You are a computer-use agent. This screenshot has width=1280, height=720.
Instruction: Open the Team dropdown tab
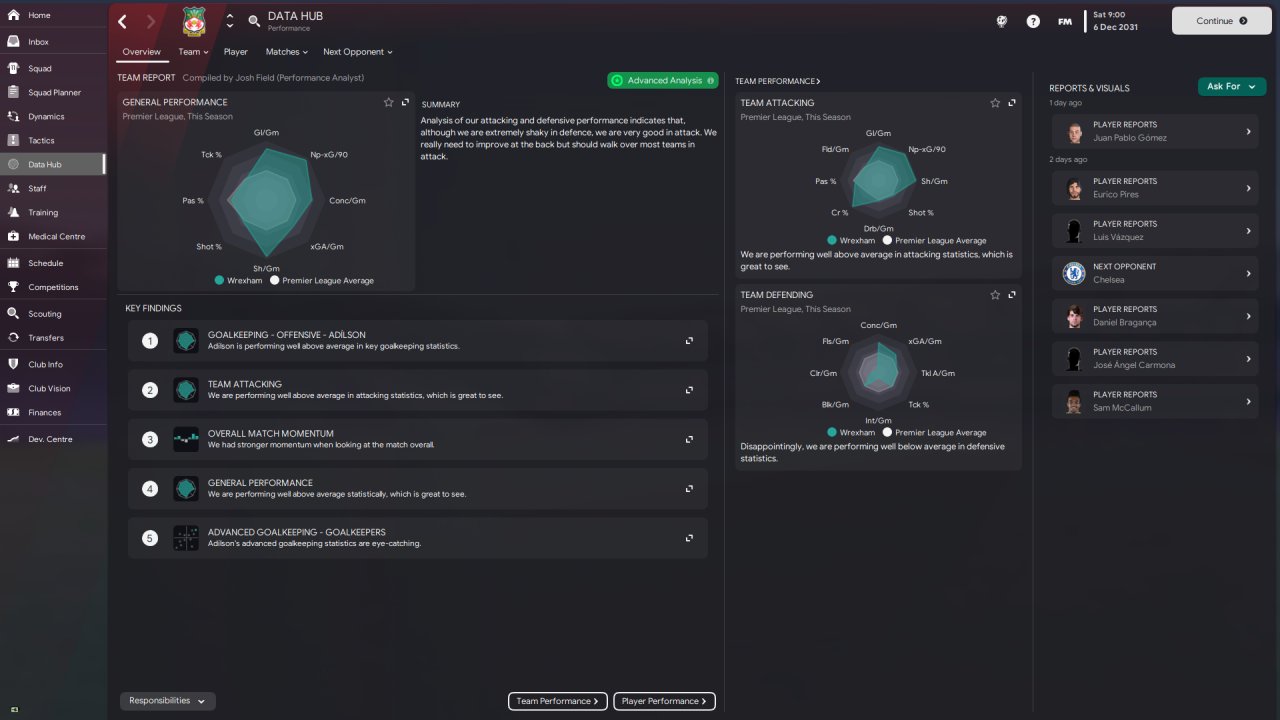pos(193,52)
